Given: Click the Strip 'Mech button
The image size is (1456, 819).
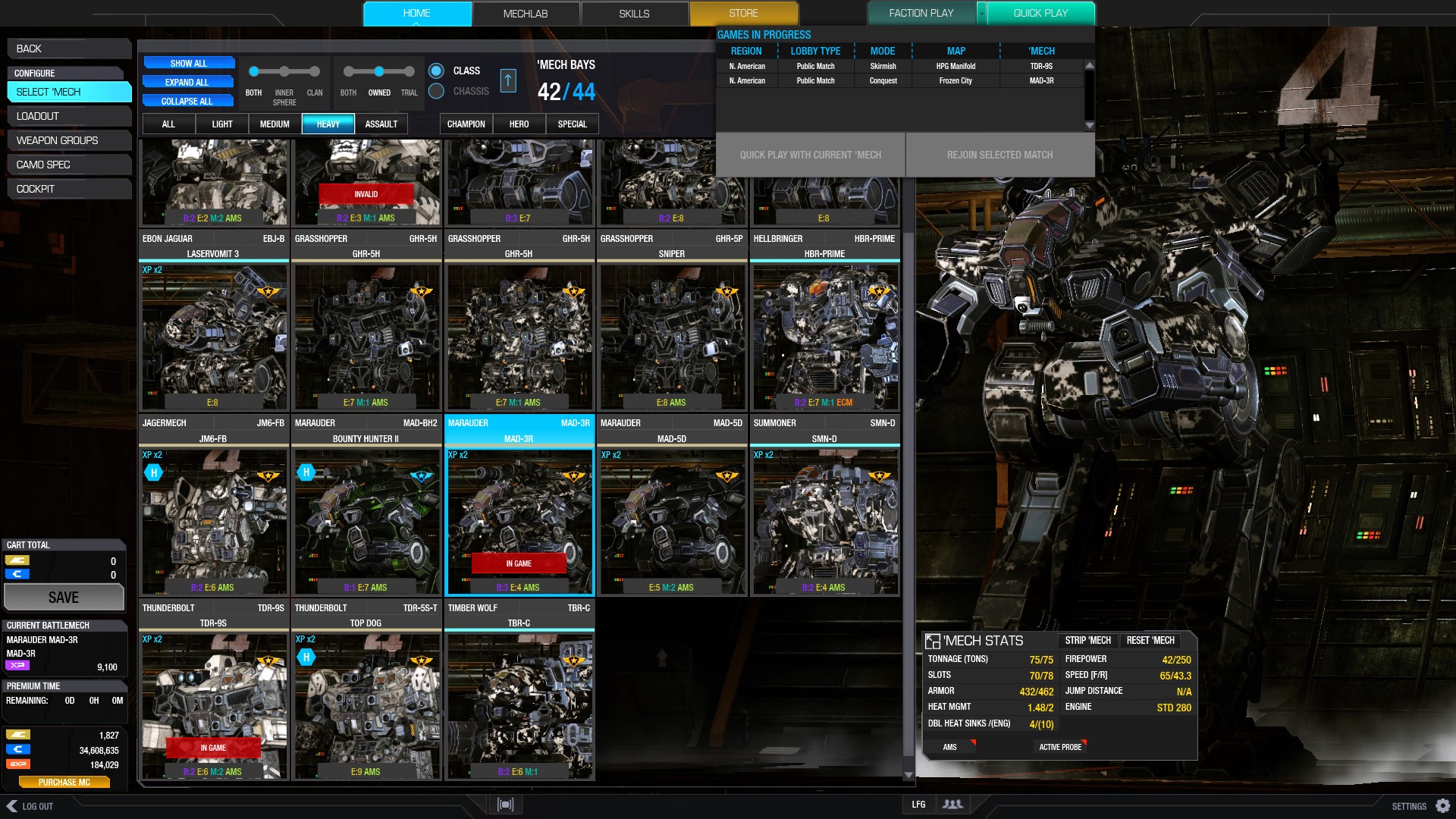Looking at the screenshot, I should tap(1087, 641).
